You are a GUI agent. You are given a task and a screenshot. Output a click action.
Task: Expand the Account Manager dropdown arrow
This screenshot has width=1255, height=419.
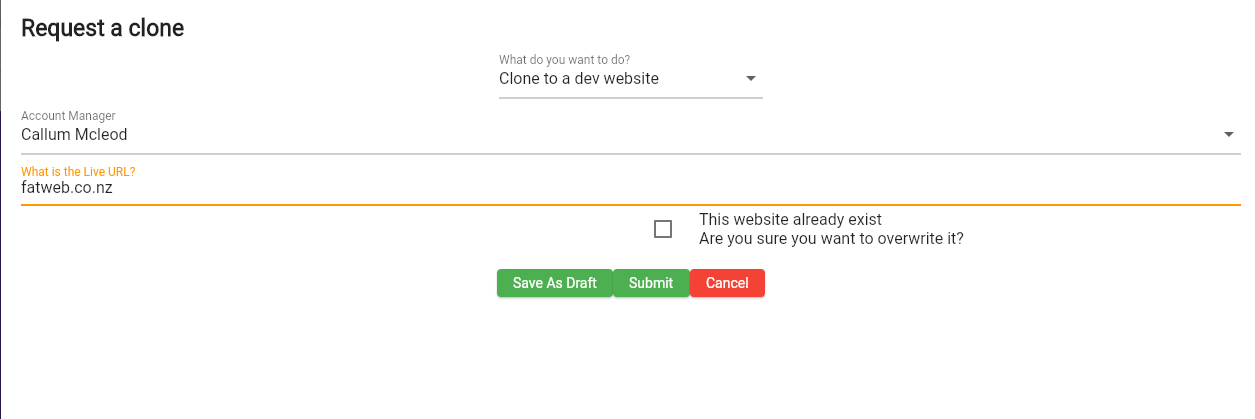[x=1229, y=135]
